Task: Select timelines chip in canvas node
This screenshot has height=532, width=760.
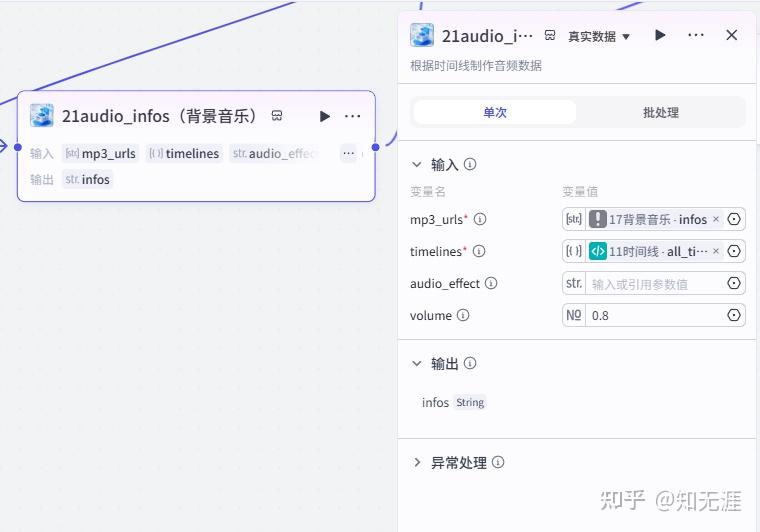Action: 184,154
